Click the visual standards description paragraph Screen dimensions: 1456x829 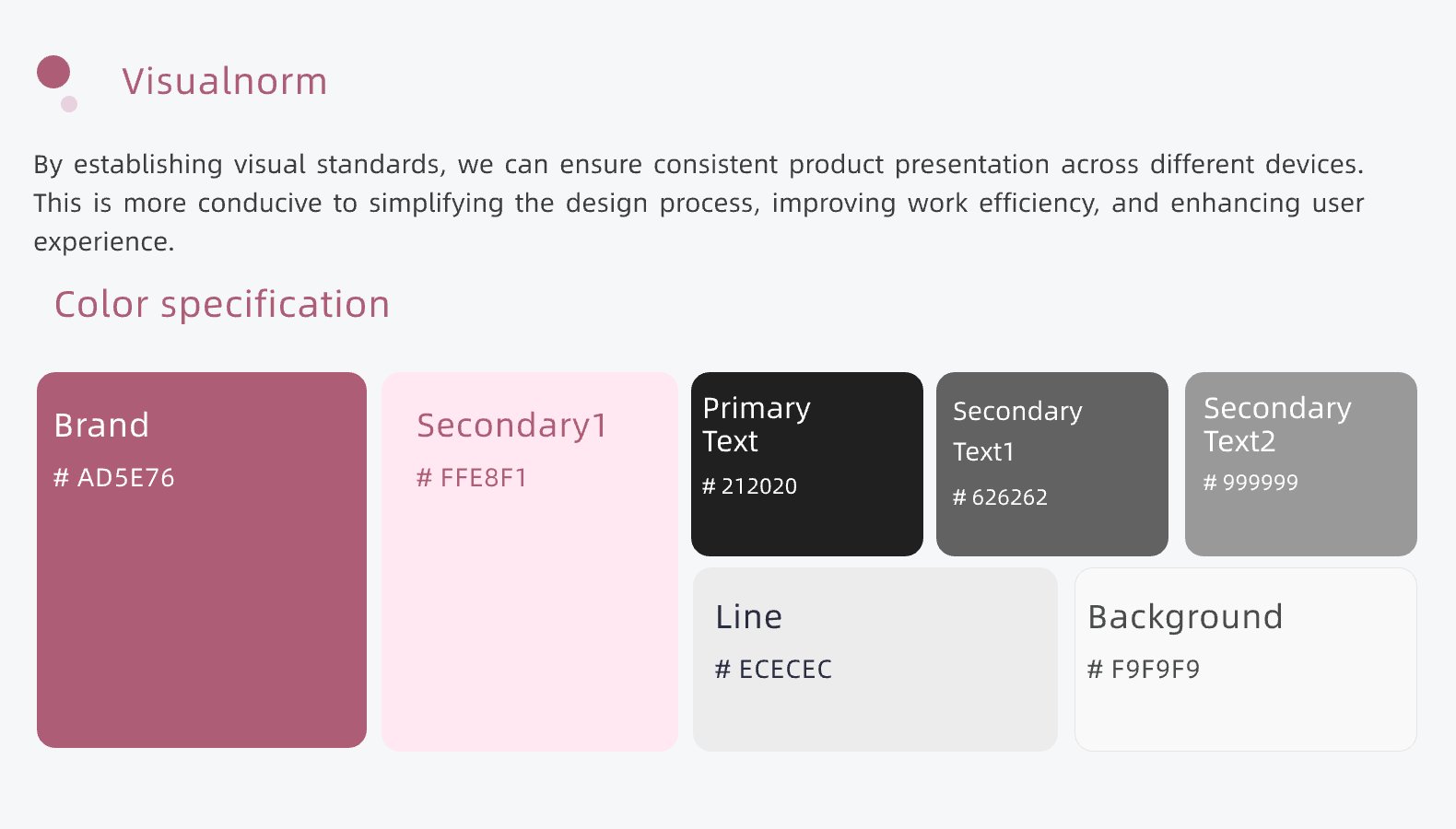point(699,203)
